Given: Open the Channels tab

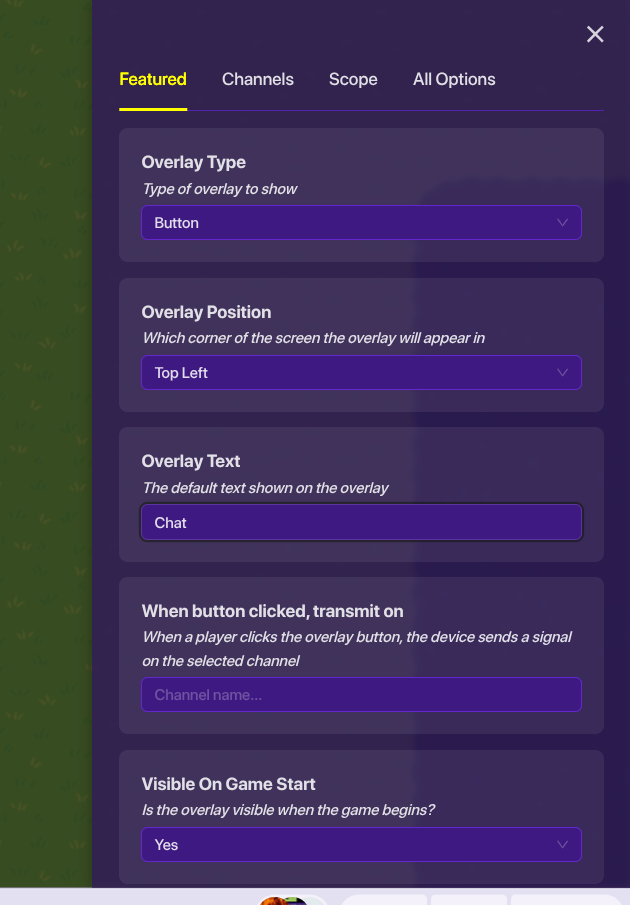Looking at the screenshot, I should [x=258, y=79].
